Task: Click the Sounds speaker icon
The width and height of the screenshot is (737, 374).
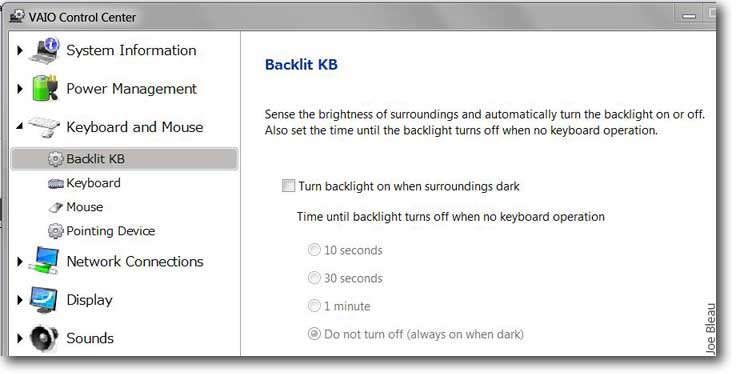Action: click(44, 338)
